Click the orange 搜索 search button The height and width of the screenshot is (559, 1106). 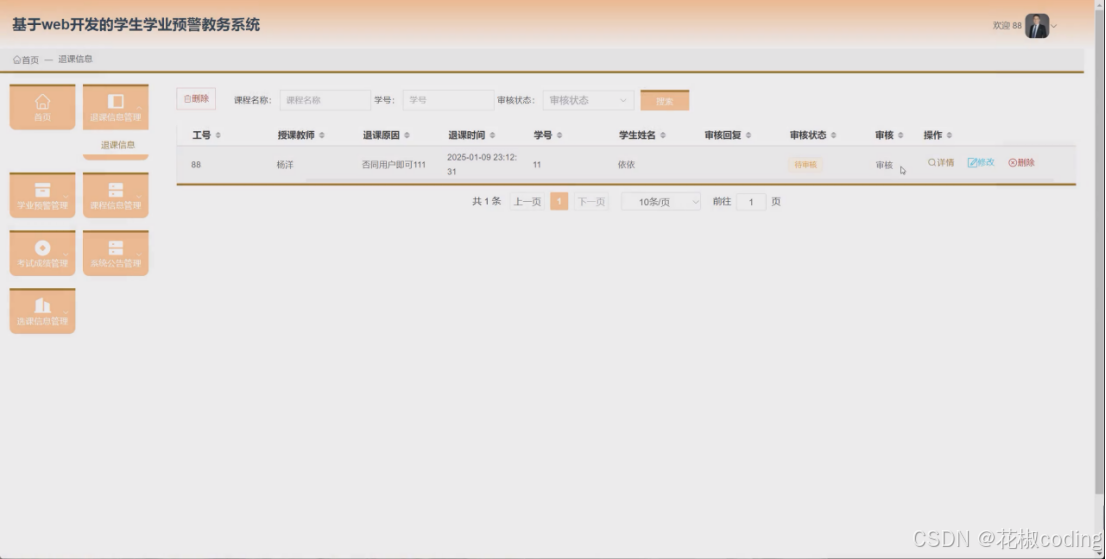[664, 101]
